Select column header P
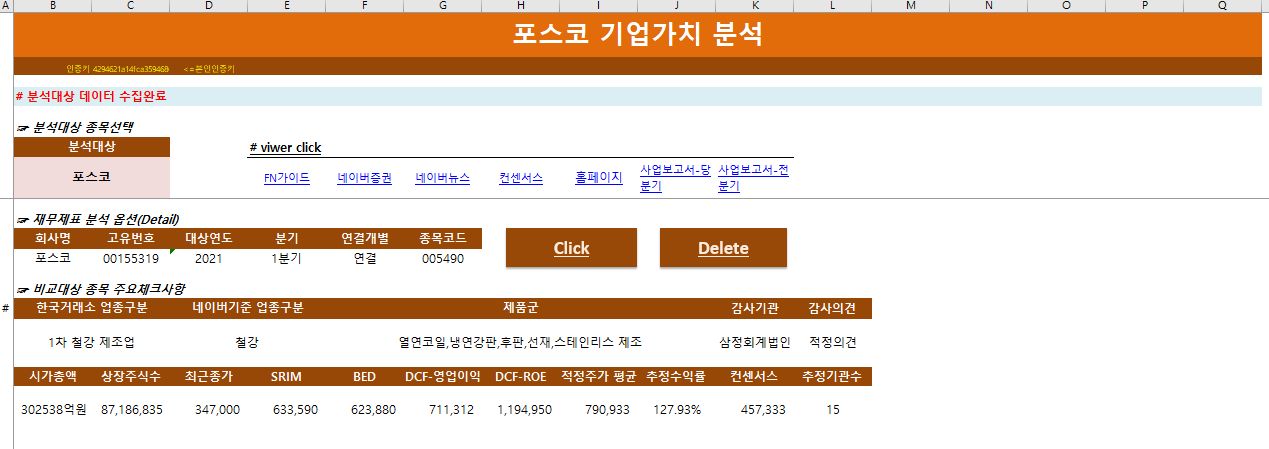Image resolution: width=1269 pixels, height=449 pixels. [1145, 6]
